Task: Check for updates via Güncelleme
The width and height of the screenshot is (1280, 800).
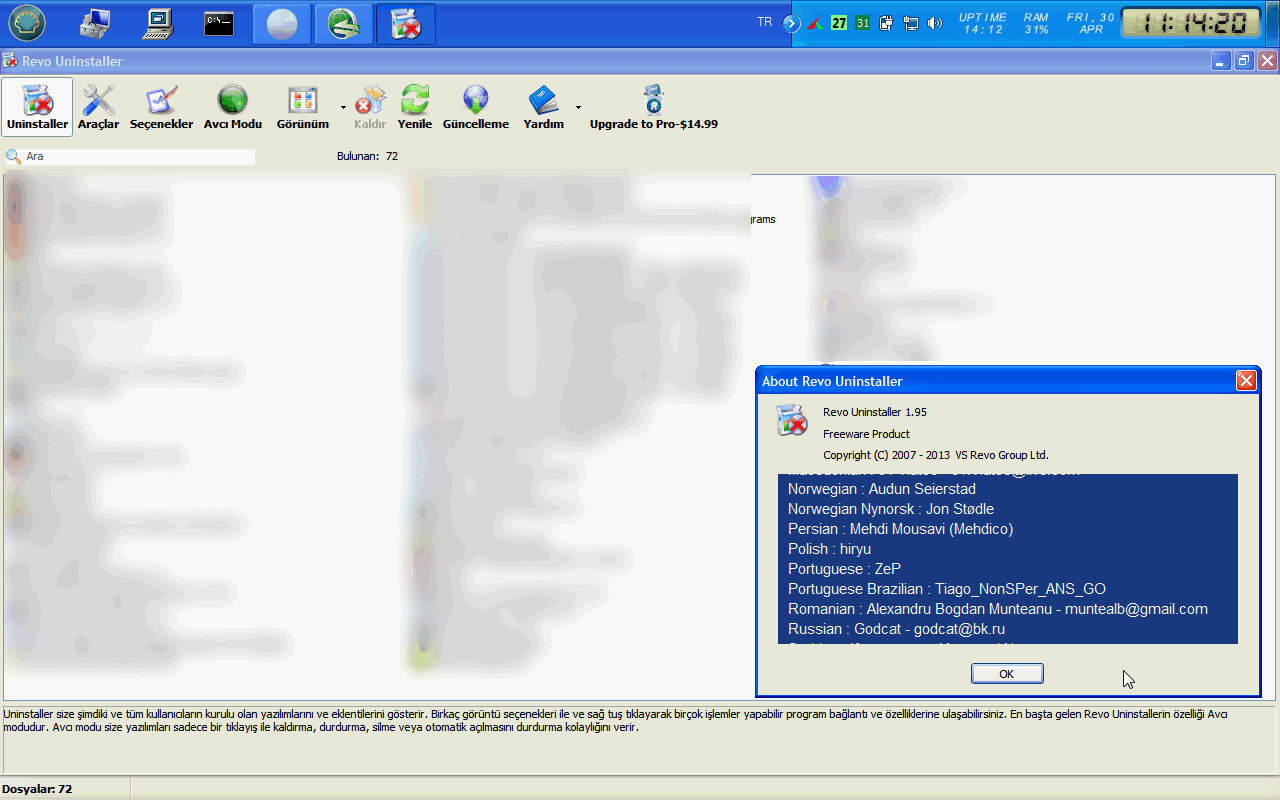Action: pos(476,107)
